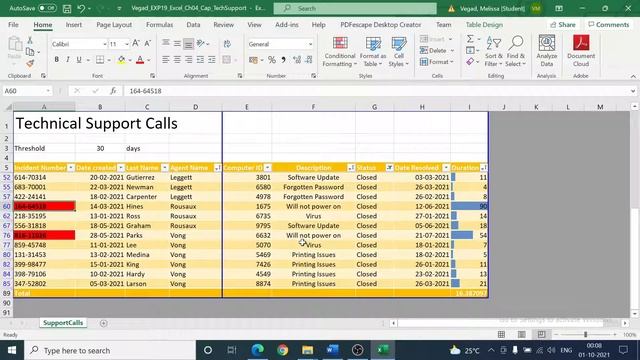Click the Save icon in title bar

pos(67,8)
